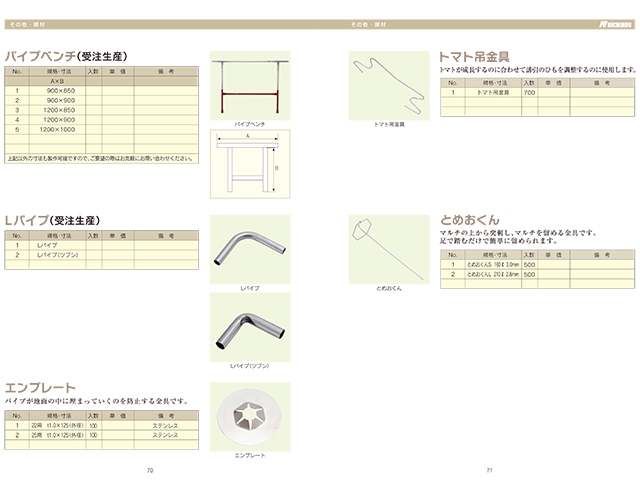This screenshot has height=480, width=640.
Task: Click quantity 100 in the 22用 row
Action: 93,425
